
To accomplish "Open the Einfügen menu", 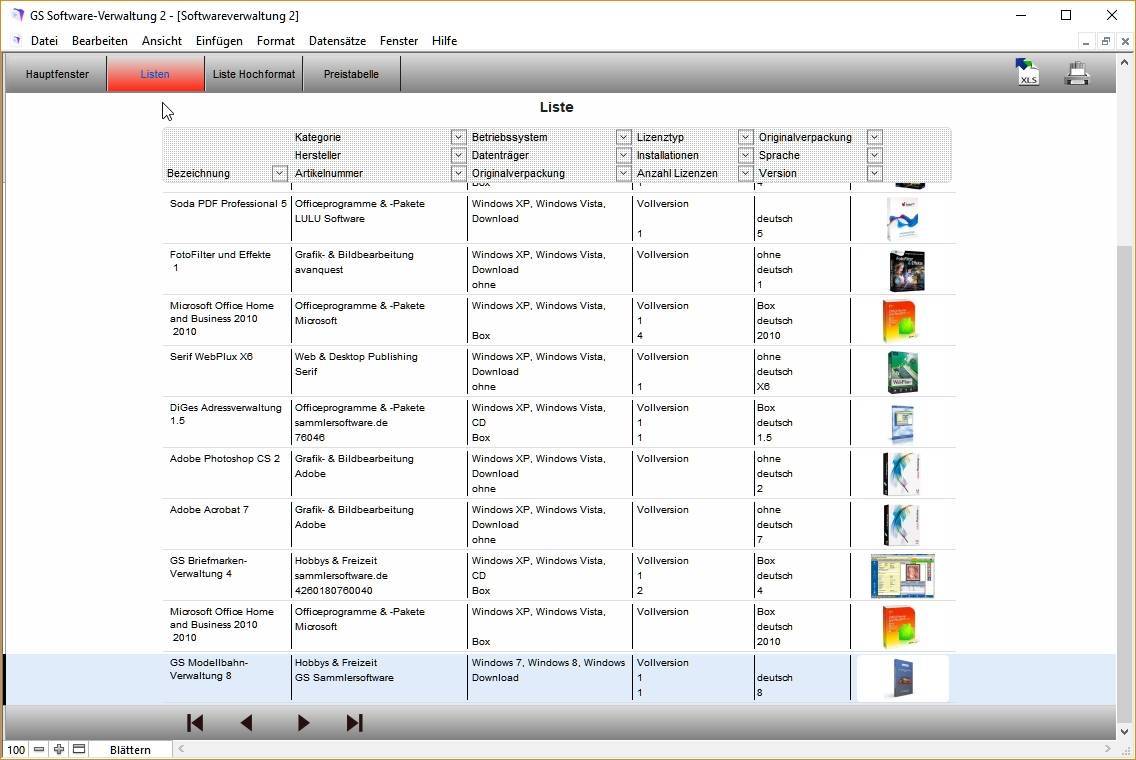I will click(219, 41).
